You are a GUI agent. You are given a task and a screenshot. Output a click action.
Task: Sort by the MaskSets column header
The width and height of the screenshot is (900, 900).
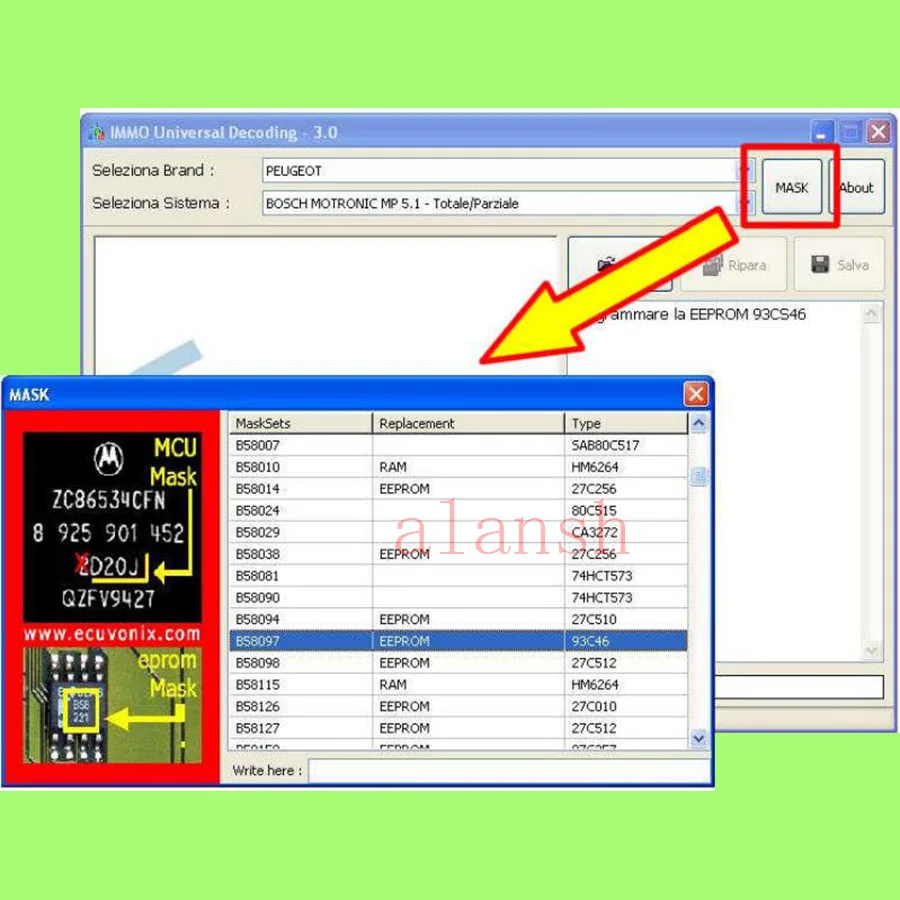(x=301, y=423)
